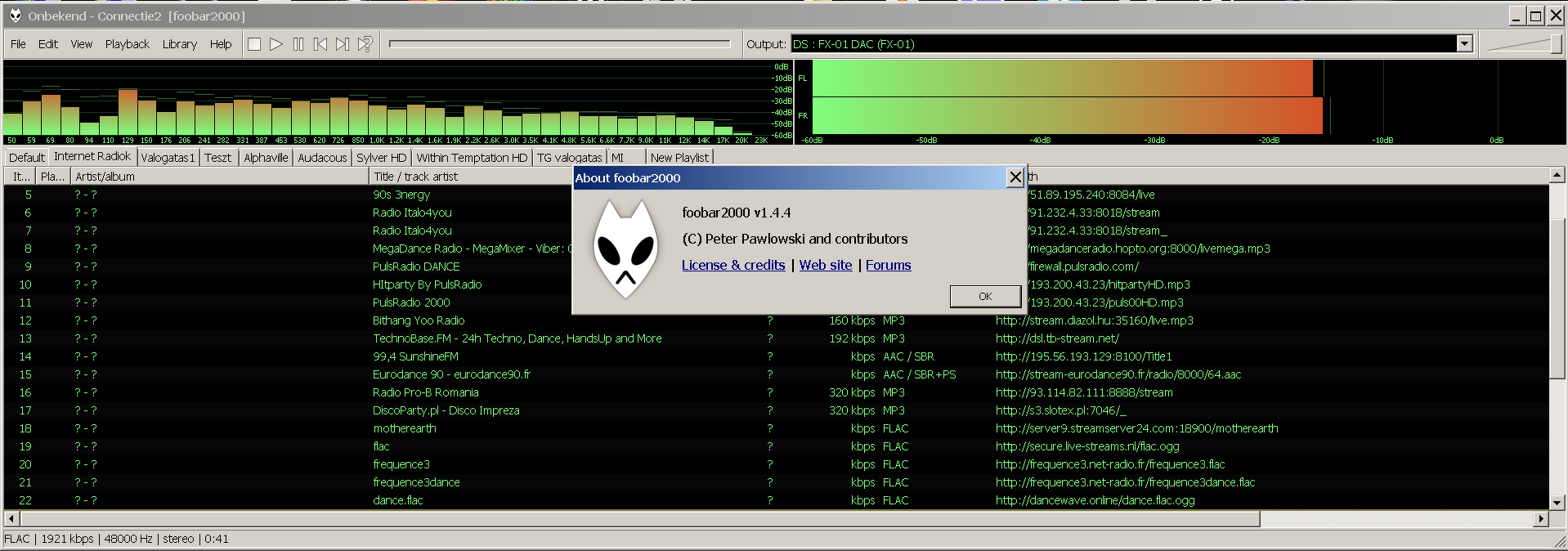Sort by the Artist/album column header
This screenshot has width=1568, height=551.
click(220, 176)
